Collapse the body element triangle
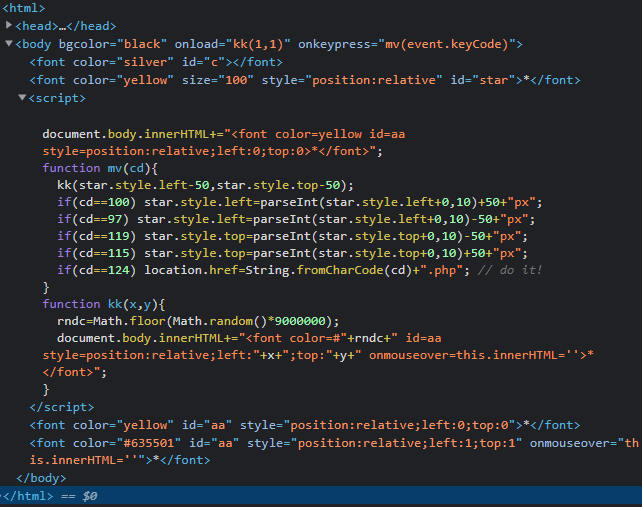 (9, 43)
